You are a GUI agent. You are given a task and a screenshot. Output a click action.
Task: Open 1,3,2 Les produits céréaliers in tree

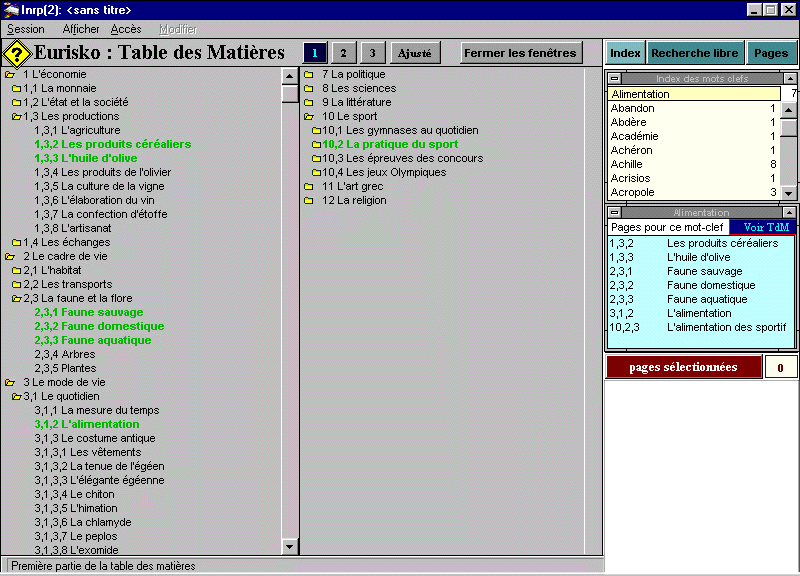point(113,144)
